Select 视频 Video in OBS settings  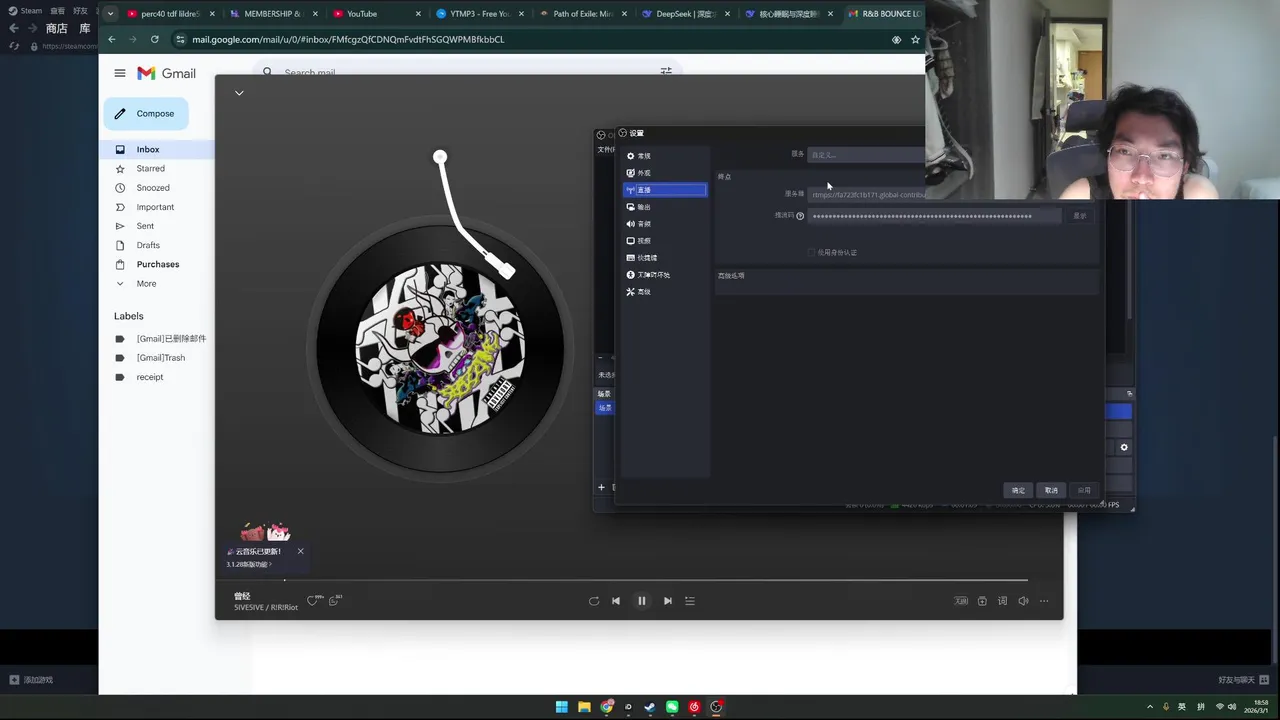point(665,241)
